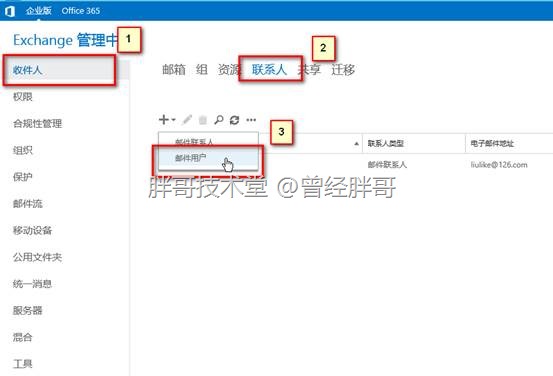Expand the dropdown arrow next to plus
553x376 pixels.
tap(173, 120)
